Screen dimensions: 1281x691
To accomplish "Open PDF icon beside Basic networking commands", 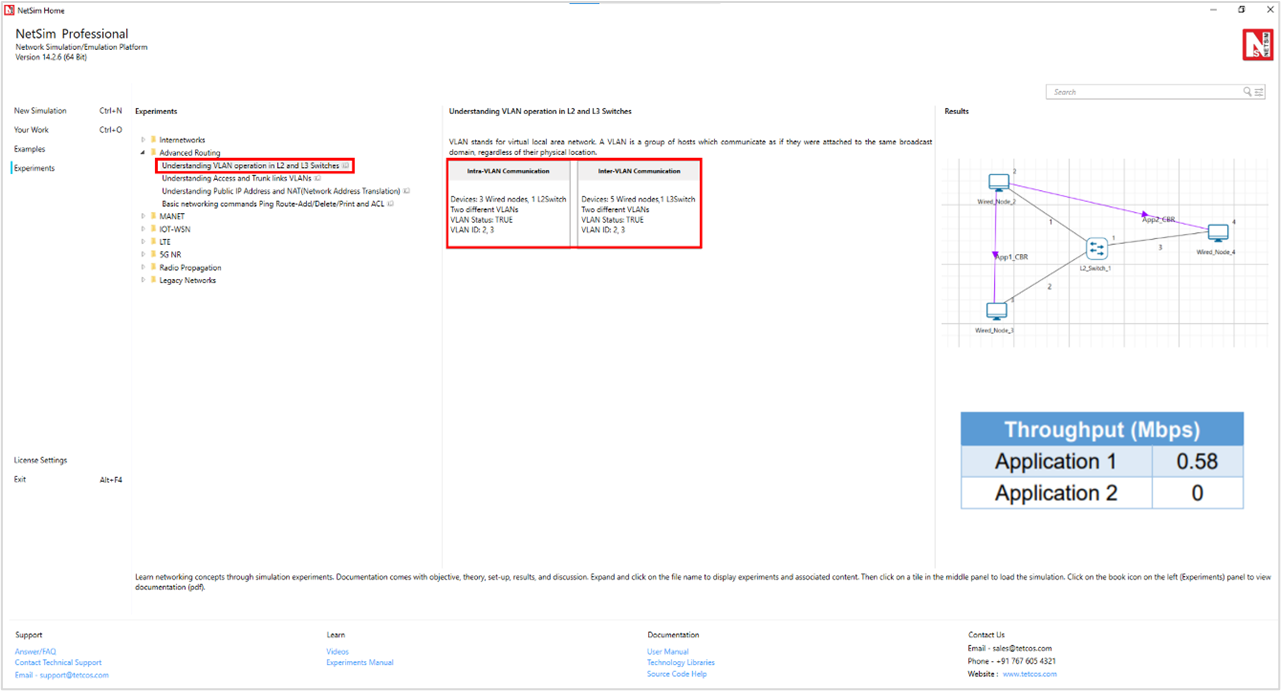I will point(391,204).
